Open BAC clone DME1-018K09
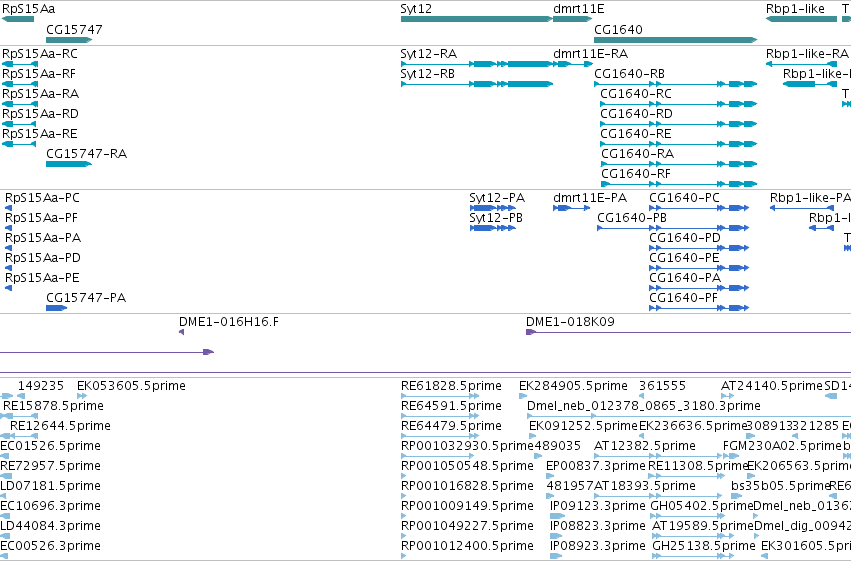The width and height of the screenshot is (851, 561). (x=570, y=322)
